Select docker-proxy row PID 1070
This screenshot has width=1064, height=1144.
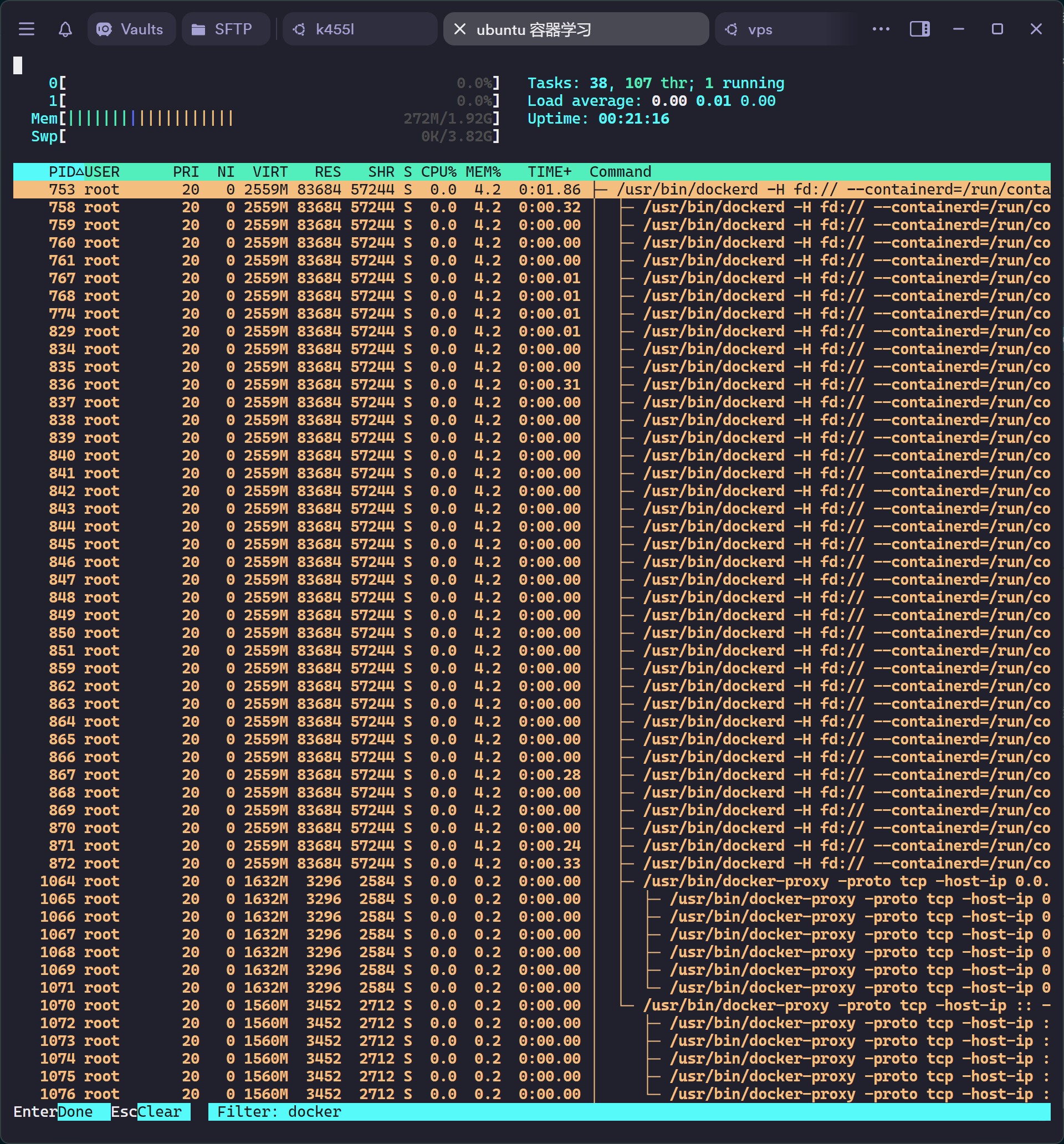(531, 1005)
